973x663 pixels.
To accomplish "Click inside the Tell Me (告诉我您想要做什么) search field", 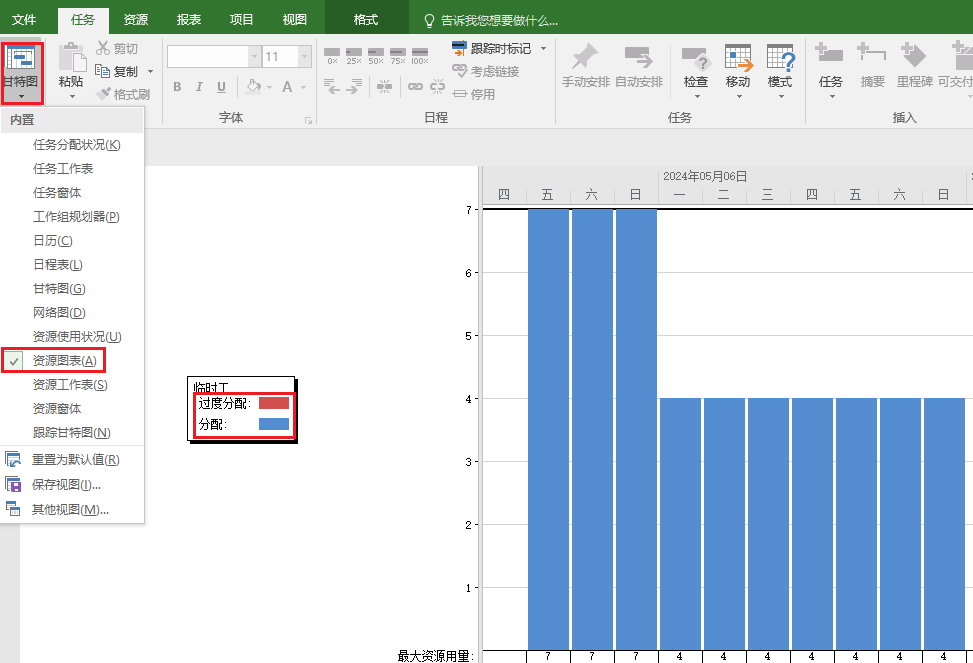I will pyautogui.click(x=500, y=20).
